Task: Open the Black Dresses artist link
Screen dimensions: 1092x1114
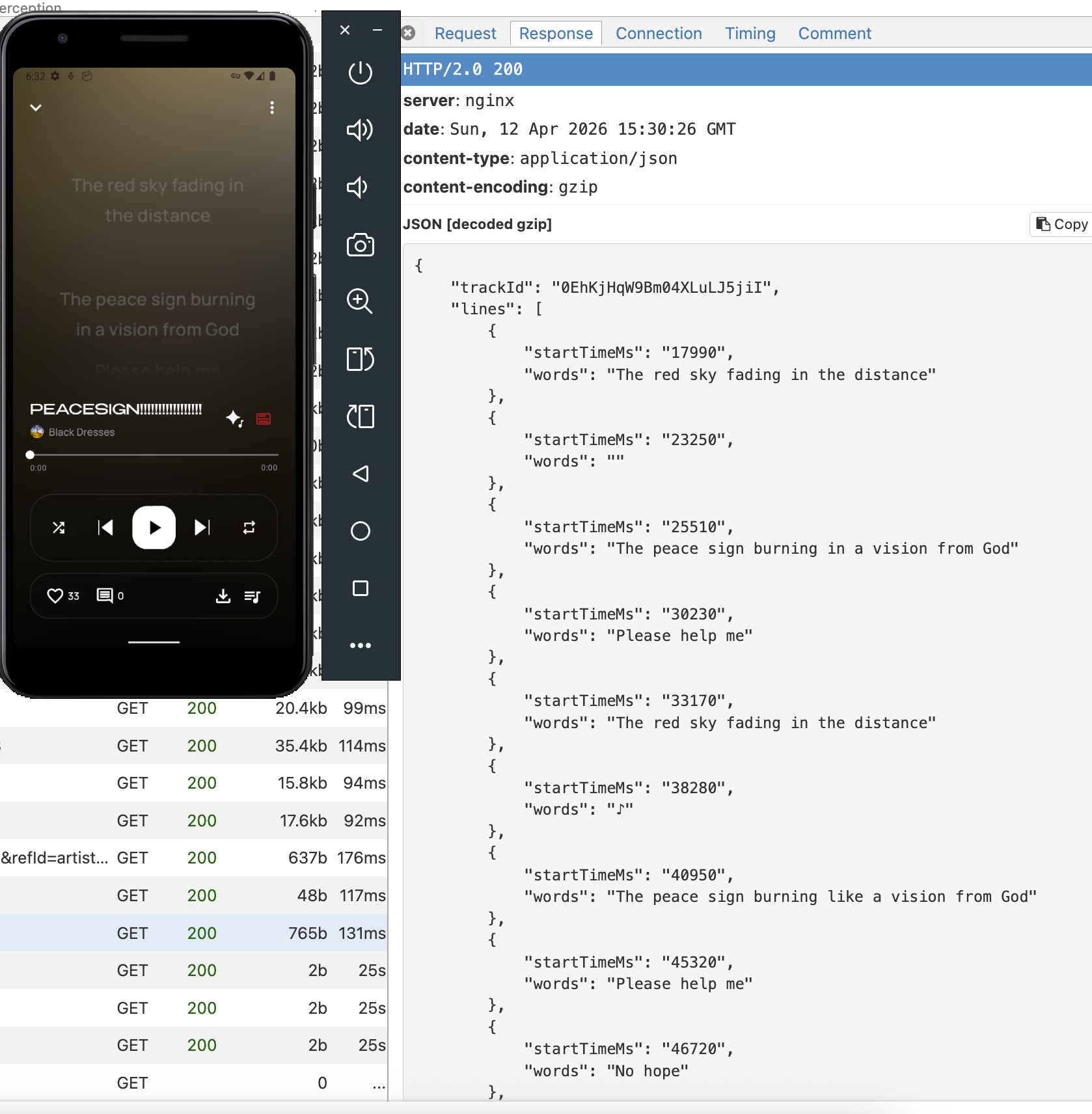Action: (81, 432)
